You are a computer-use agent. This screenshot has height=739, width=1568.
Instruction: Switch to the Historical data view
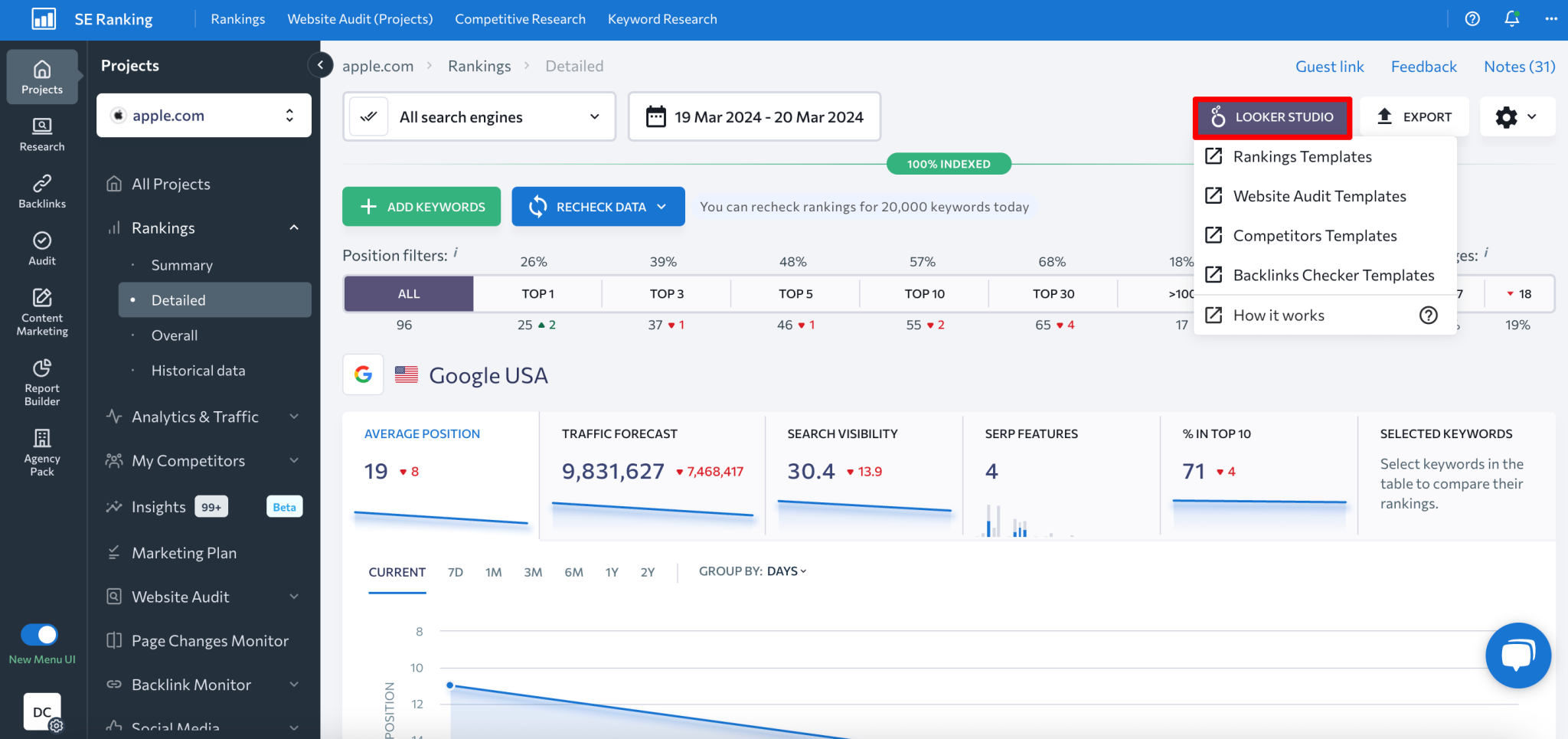point(198,370)
